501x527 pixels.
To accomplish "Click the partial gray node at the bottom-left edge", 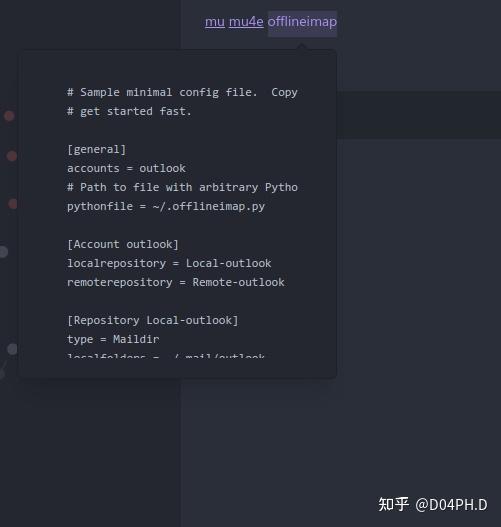I will pyautogui.click(x=2, y=373).
